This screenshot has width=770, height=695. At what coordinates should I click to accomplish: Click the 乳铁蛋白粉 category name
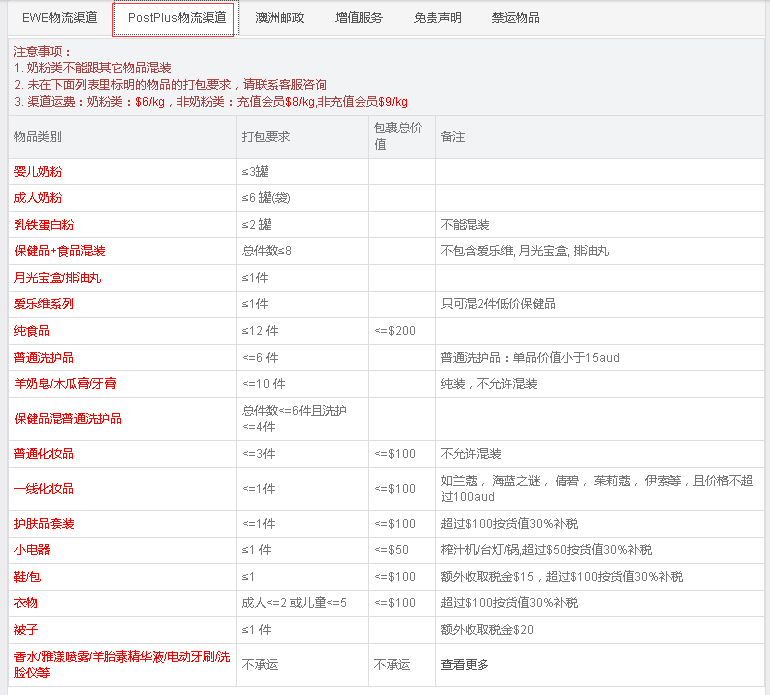pos(44,225)
